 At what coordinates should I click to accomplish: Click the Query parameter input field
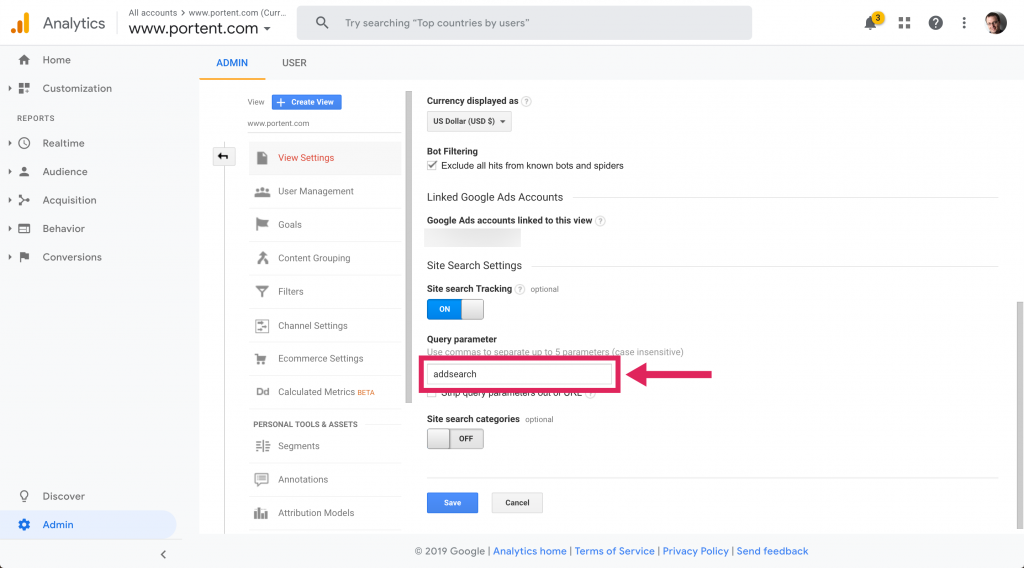[x=519, y=374]
